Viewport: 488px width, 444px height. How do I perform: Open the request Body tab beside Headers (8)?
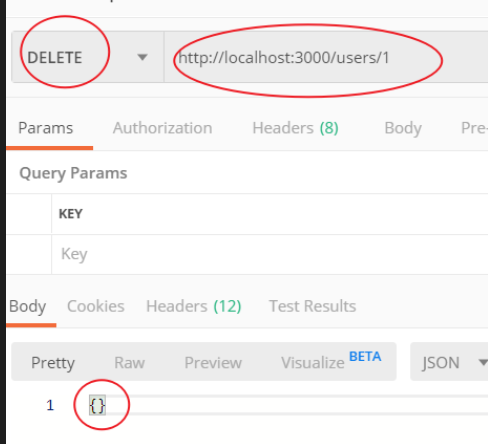(403, 128)
